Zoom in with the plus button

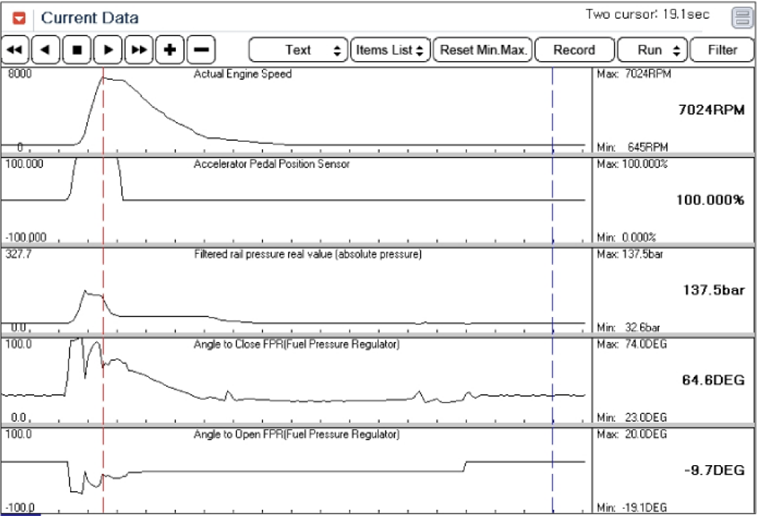click(x=170, y=50)
